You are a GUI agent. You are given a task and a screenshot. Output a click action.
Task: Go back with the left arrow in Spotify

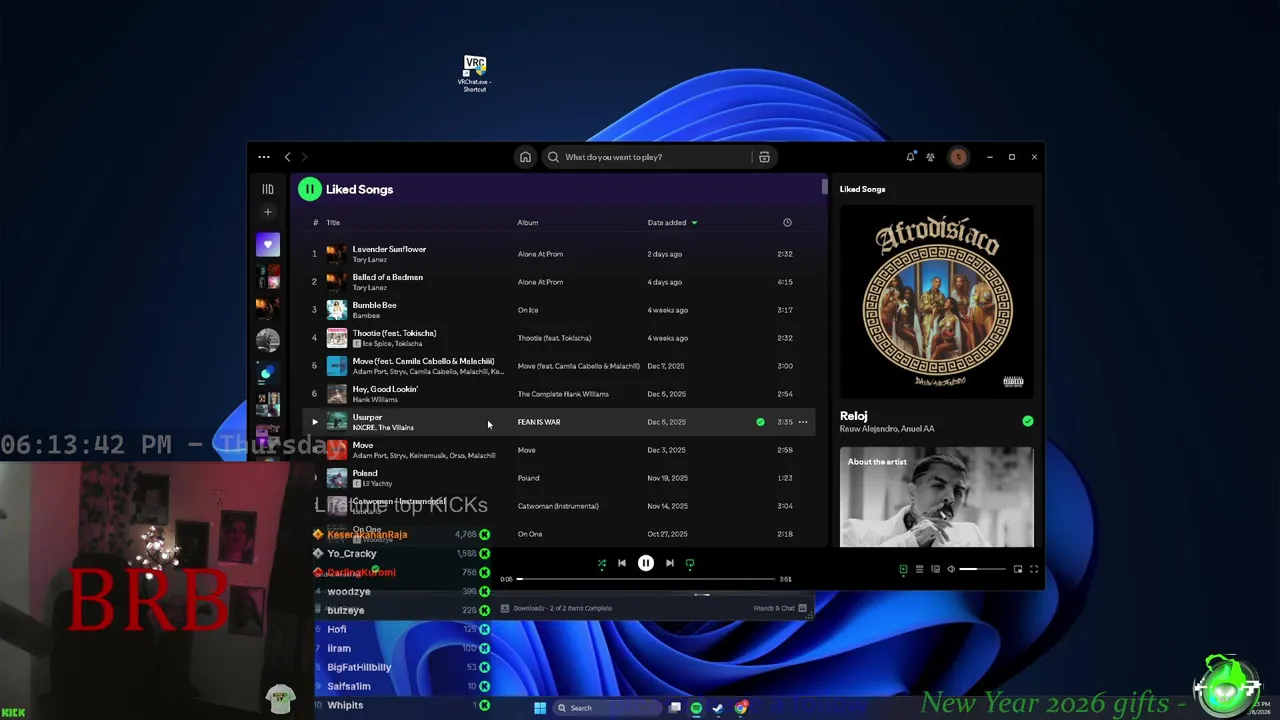tap(287, 157)
